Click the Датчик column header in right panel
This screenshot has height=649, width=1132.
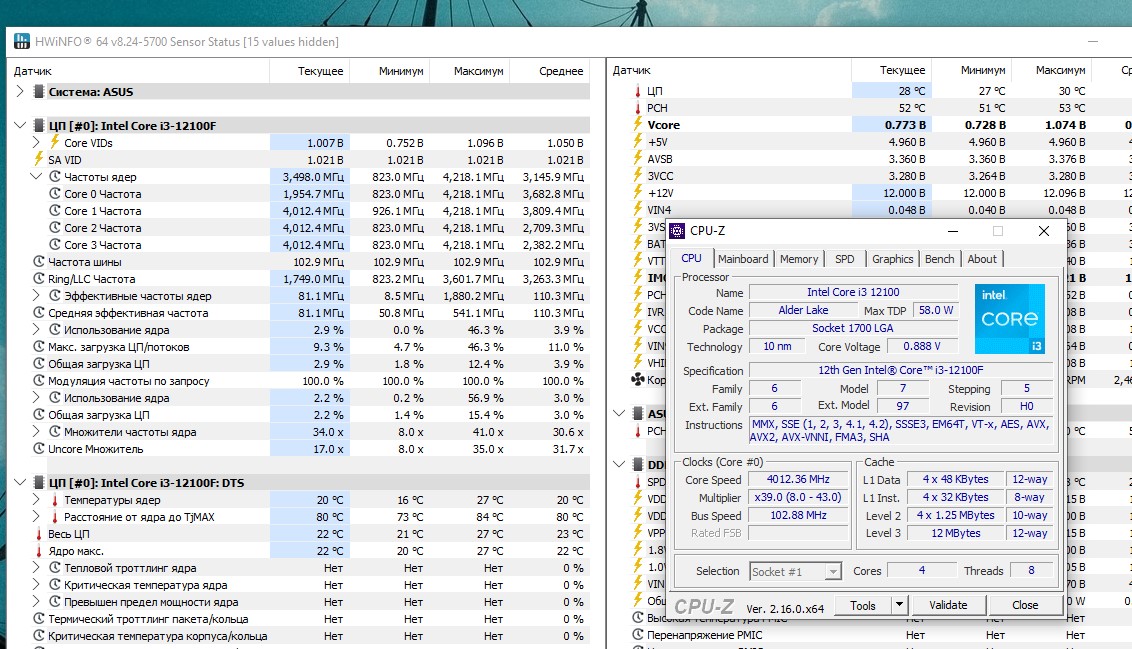[x=731, y=70]
